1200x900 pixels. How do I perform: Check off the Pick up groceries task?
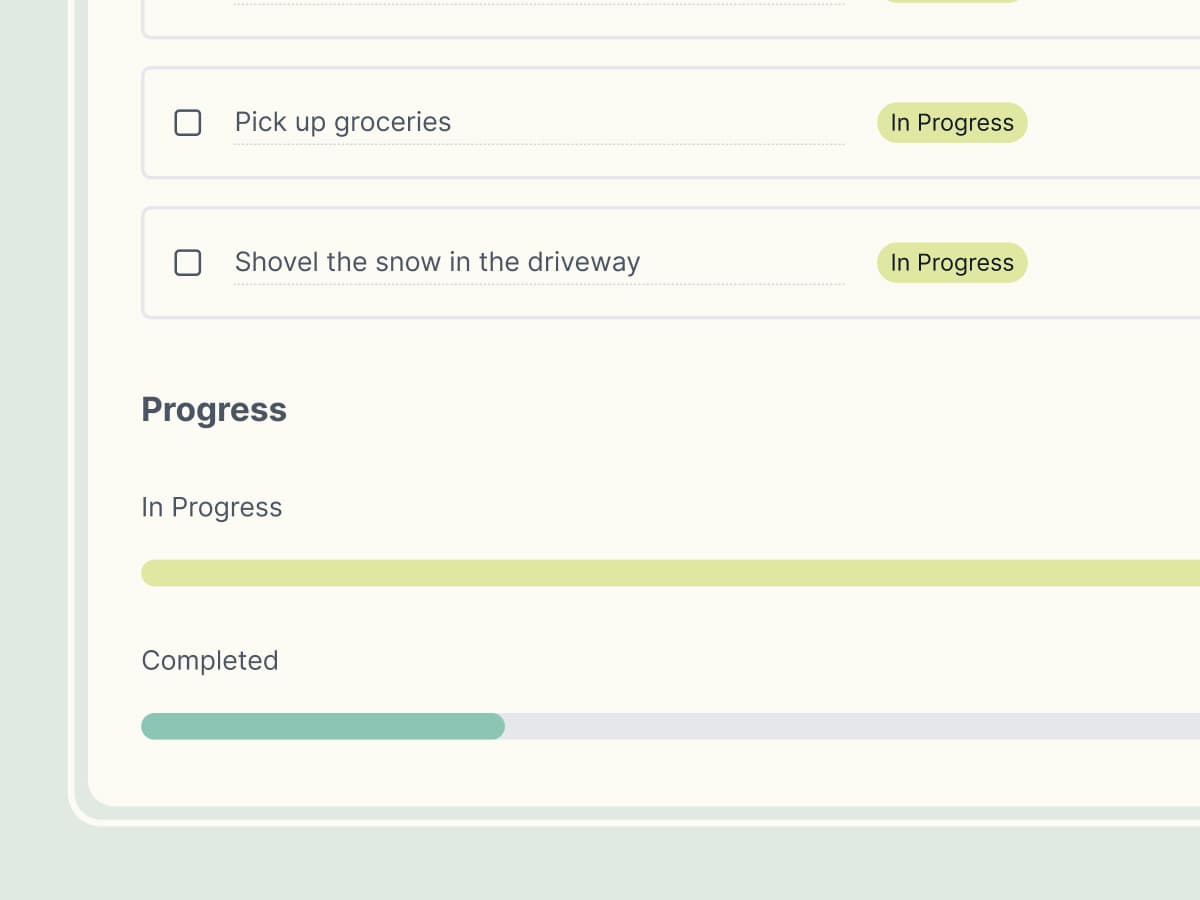188,122
